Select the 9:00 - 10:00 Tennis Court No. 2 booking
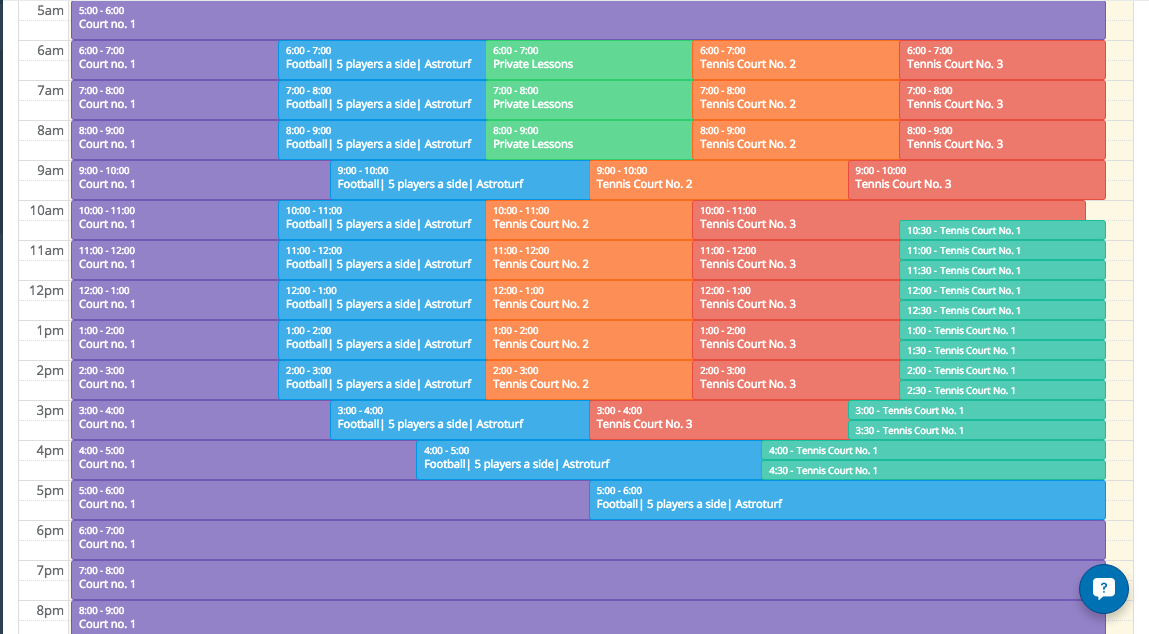The image size is (1149, 634). [x=718, y=179]
